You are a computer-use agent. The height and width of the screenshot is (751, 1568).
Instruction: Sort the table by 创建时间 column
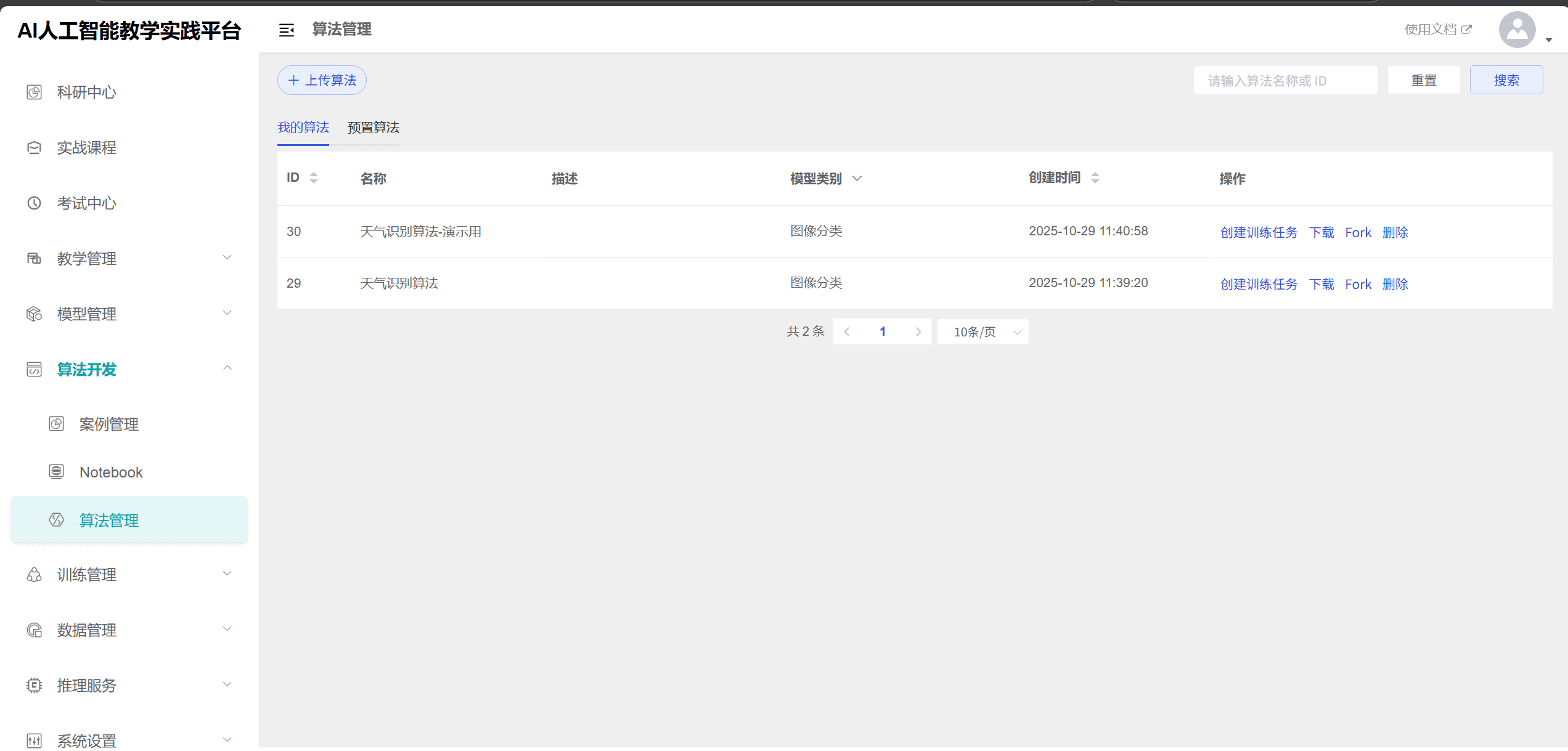click(1095, 178)
